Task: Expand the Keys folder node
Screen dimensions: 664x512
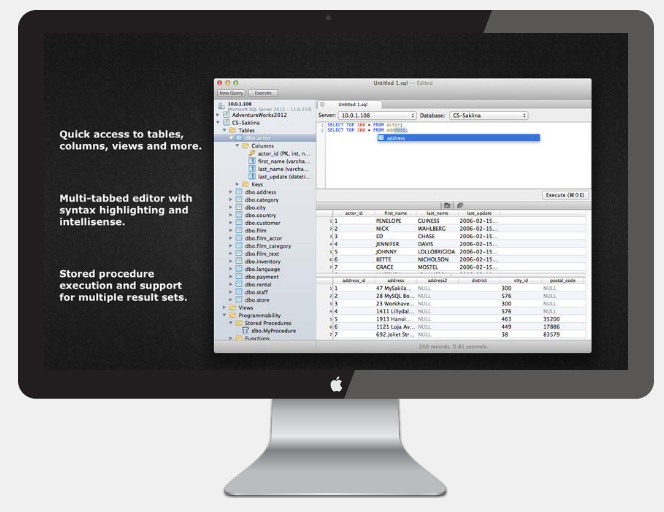Action: point(238,184)
